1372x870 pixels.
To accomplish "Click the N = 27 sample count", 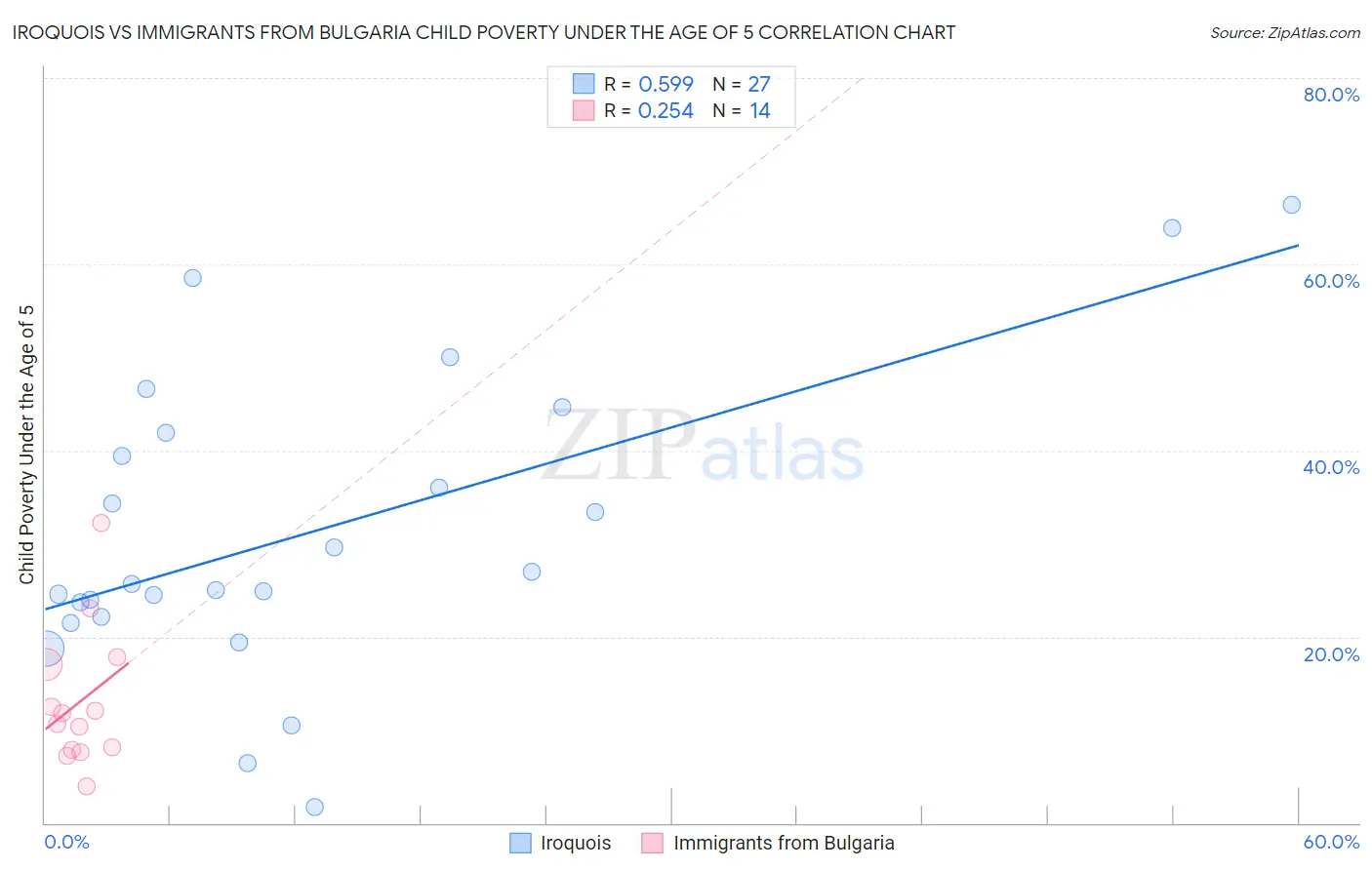I will [x=742, y=84].
